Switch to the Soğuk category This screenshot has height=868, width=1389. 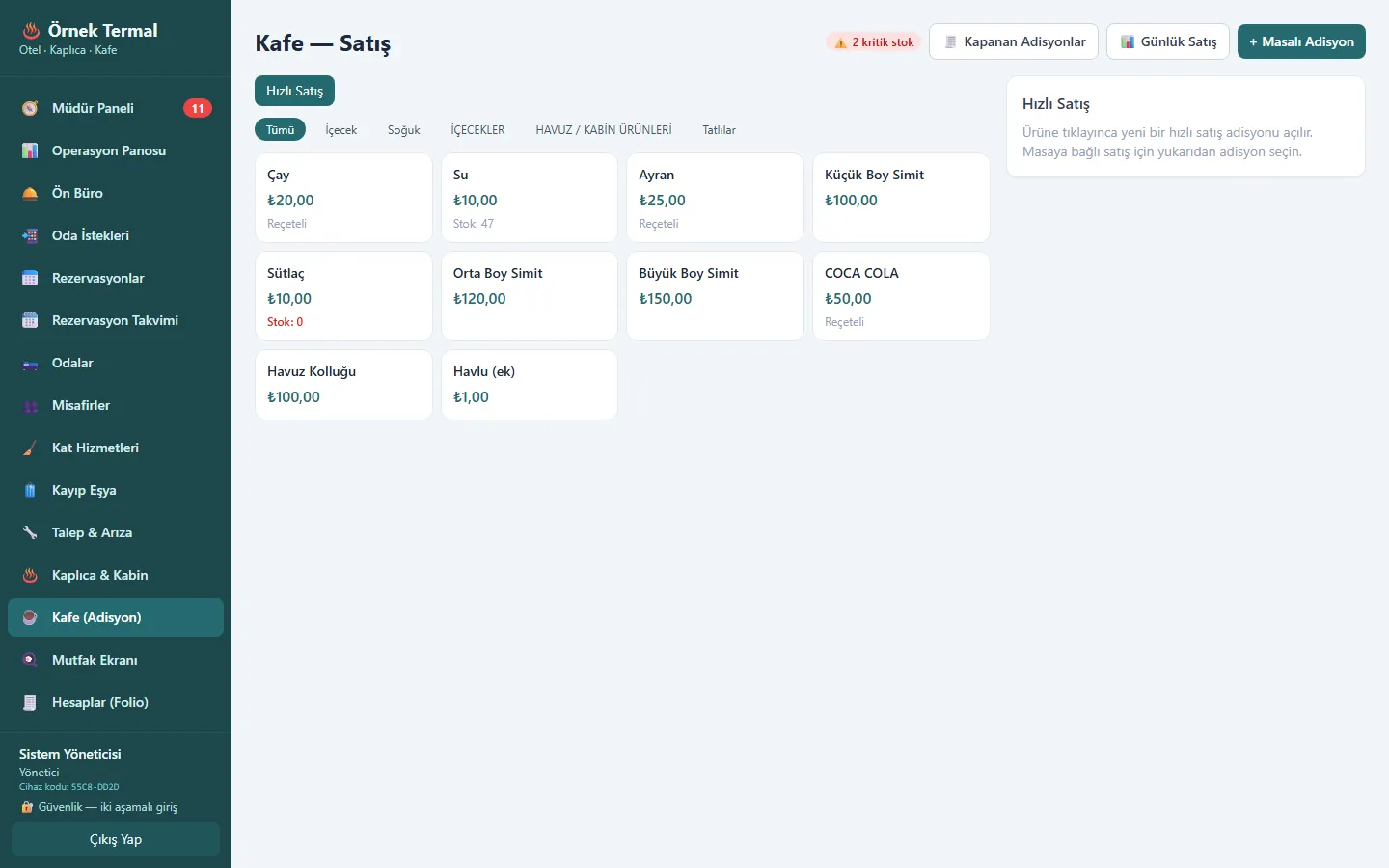click(x=404, y=129)
